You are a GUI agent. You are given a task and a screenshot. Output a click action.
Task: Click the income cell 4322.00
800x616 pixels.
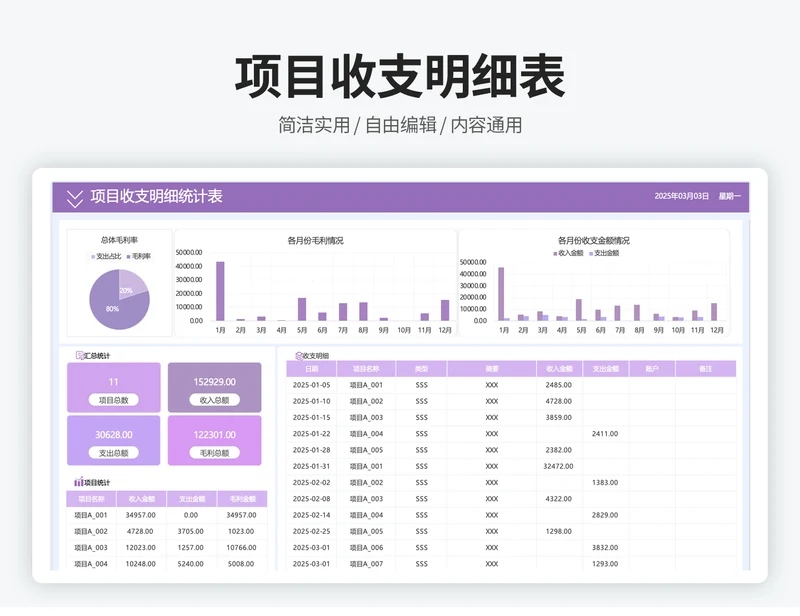(x=559, y=499)
